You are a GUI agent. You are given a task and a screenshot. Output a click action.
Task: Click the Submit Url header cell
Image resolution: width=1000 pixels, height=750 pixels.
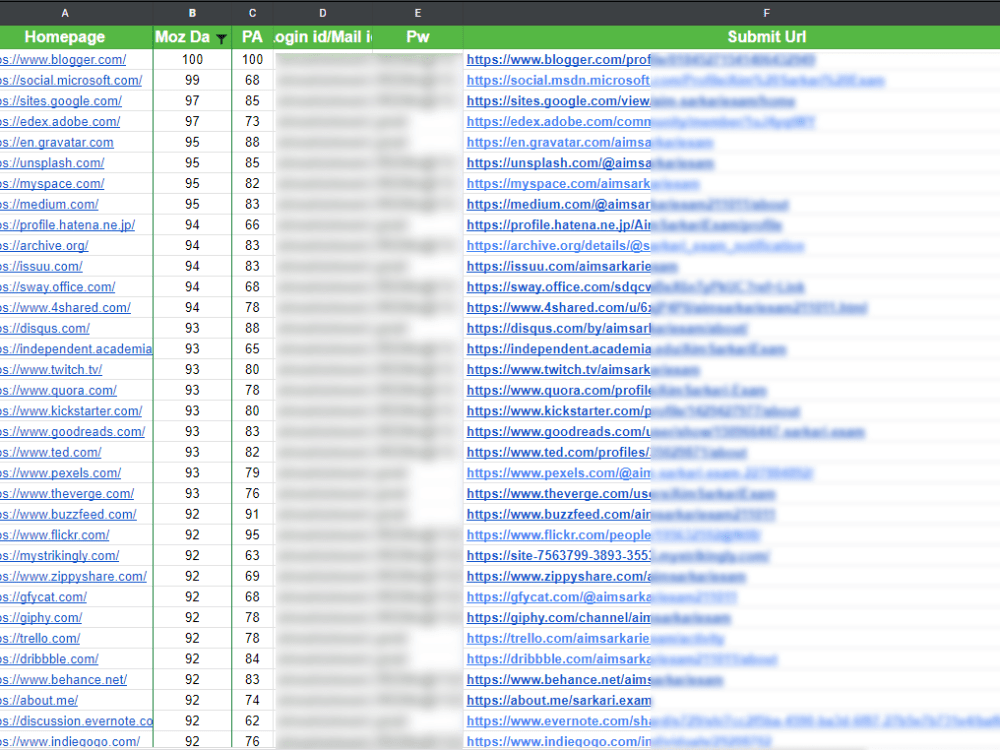coord(767,37)
